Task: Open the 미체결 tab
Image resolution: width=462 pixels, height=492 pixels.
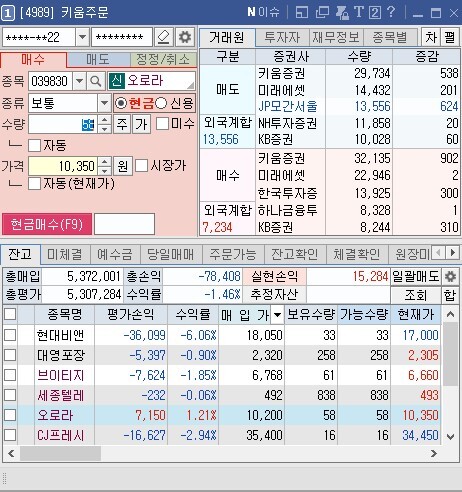Action: coord(65,254)
